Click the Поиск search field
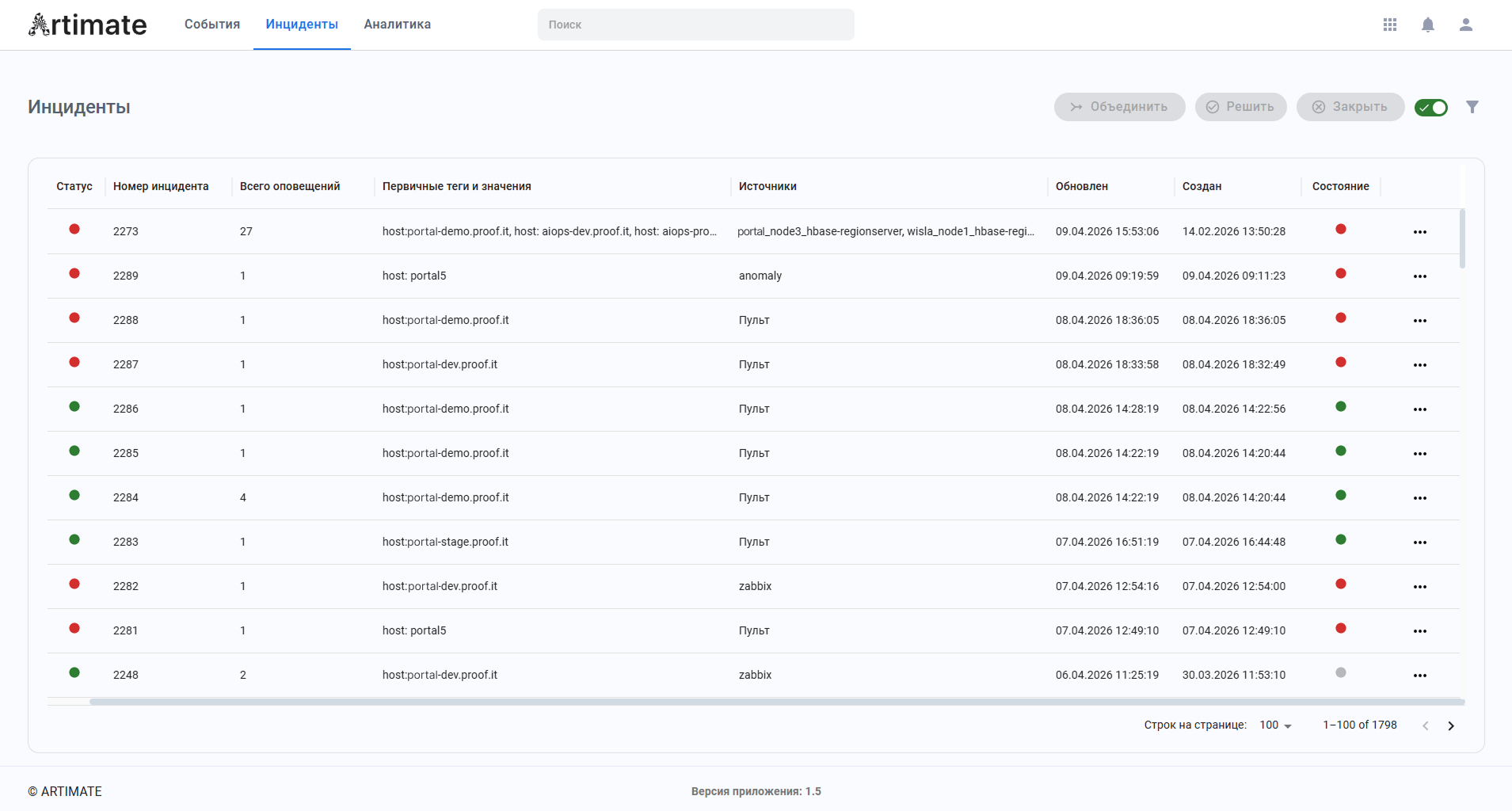The width and height of the screenshot is (1512, 811). (x=695, y=25)
